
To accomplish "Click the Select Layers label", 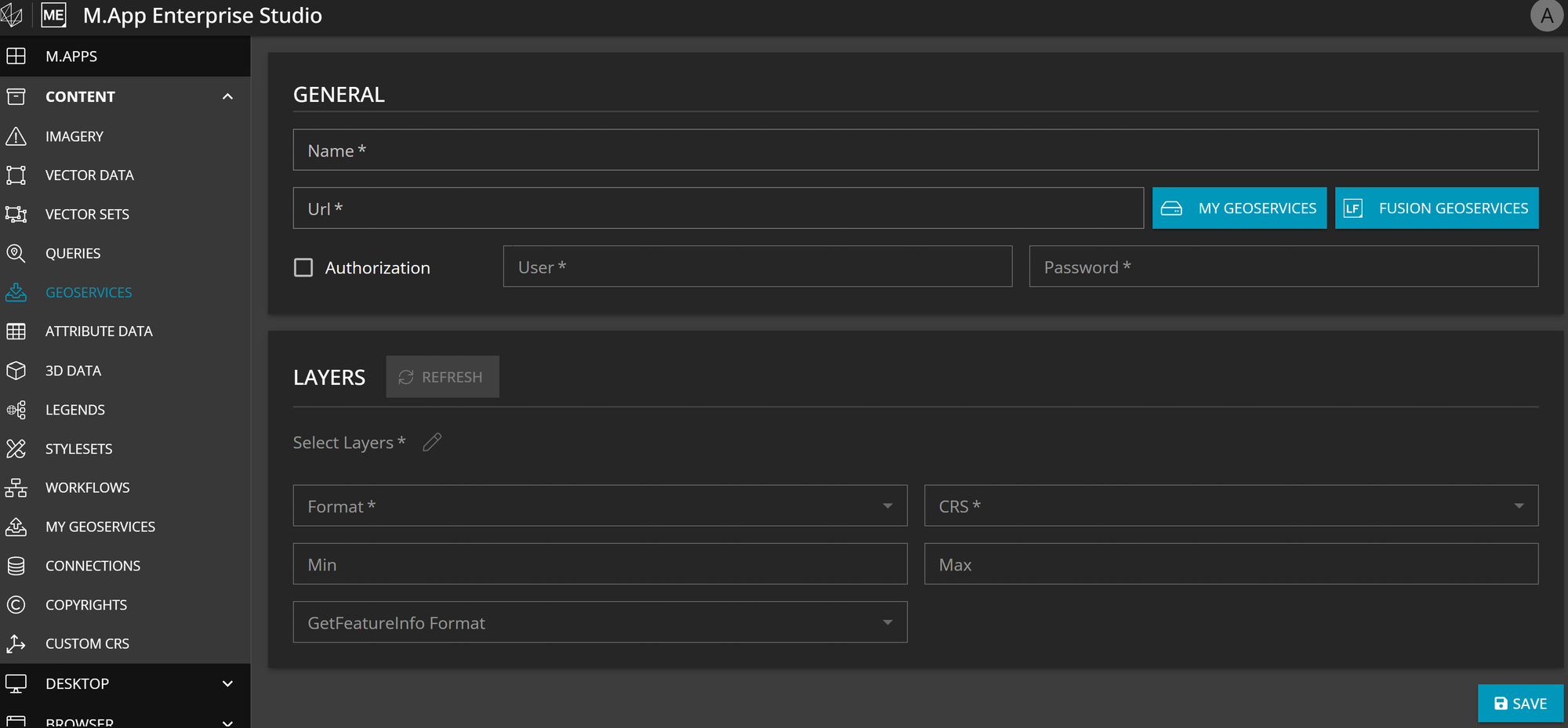I will [x=349, y=442].
